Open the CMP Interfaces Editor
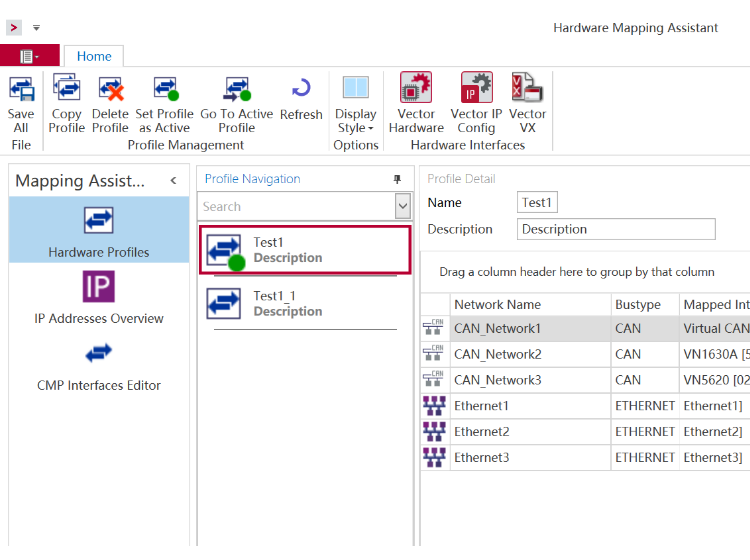The image size is (750, 560). click(99, 367)
